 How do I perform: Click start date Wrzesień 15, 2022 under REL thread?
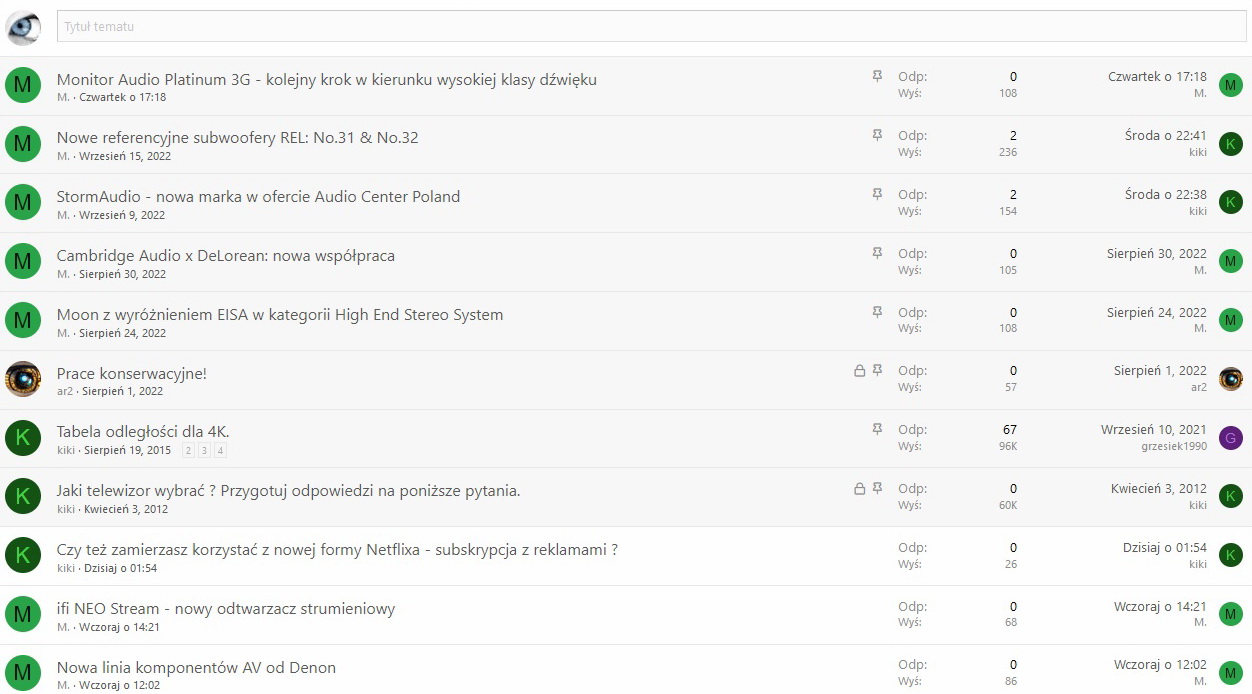(125, 156)
